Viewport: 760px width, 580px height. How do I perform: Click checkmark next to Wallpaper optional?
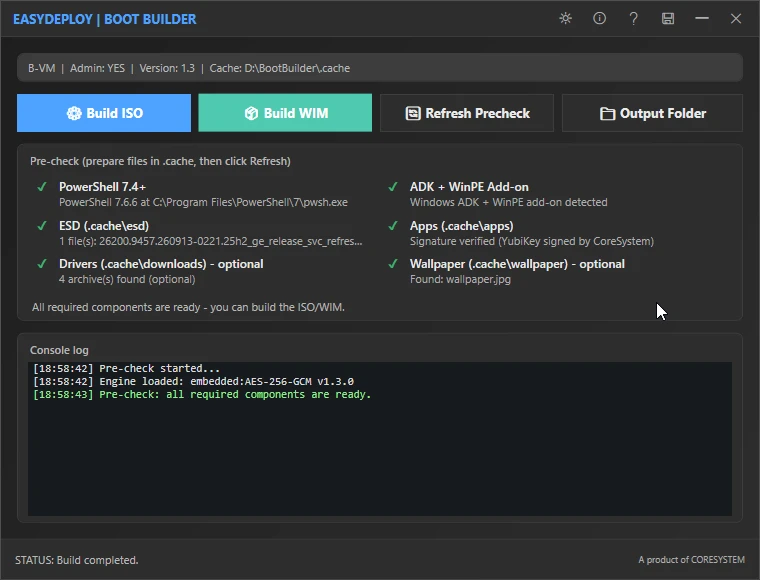(x=393, y=264)
